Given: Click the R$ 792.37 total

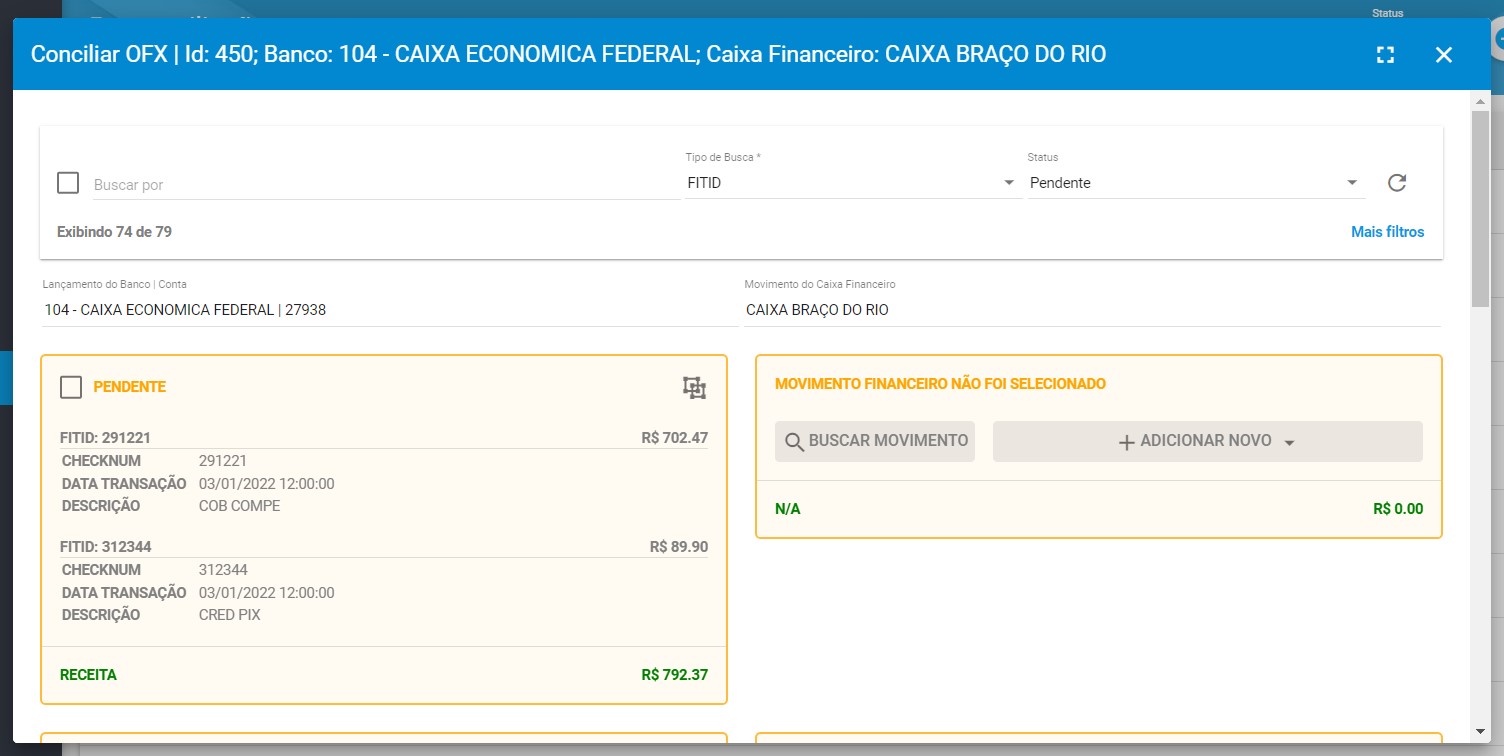Looking at the screenshot, I should 675,675.
